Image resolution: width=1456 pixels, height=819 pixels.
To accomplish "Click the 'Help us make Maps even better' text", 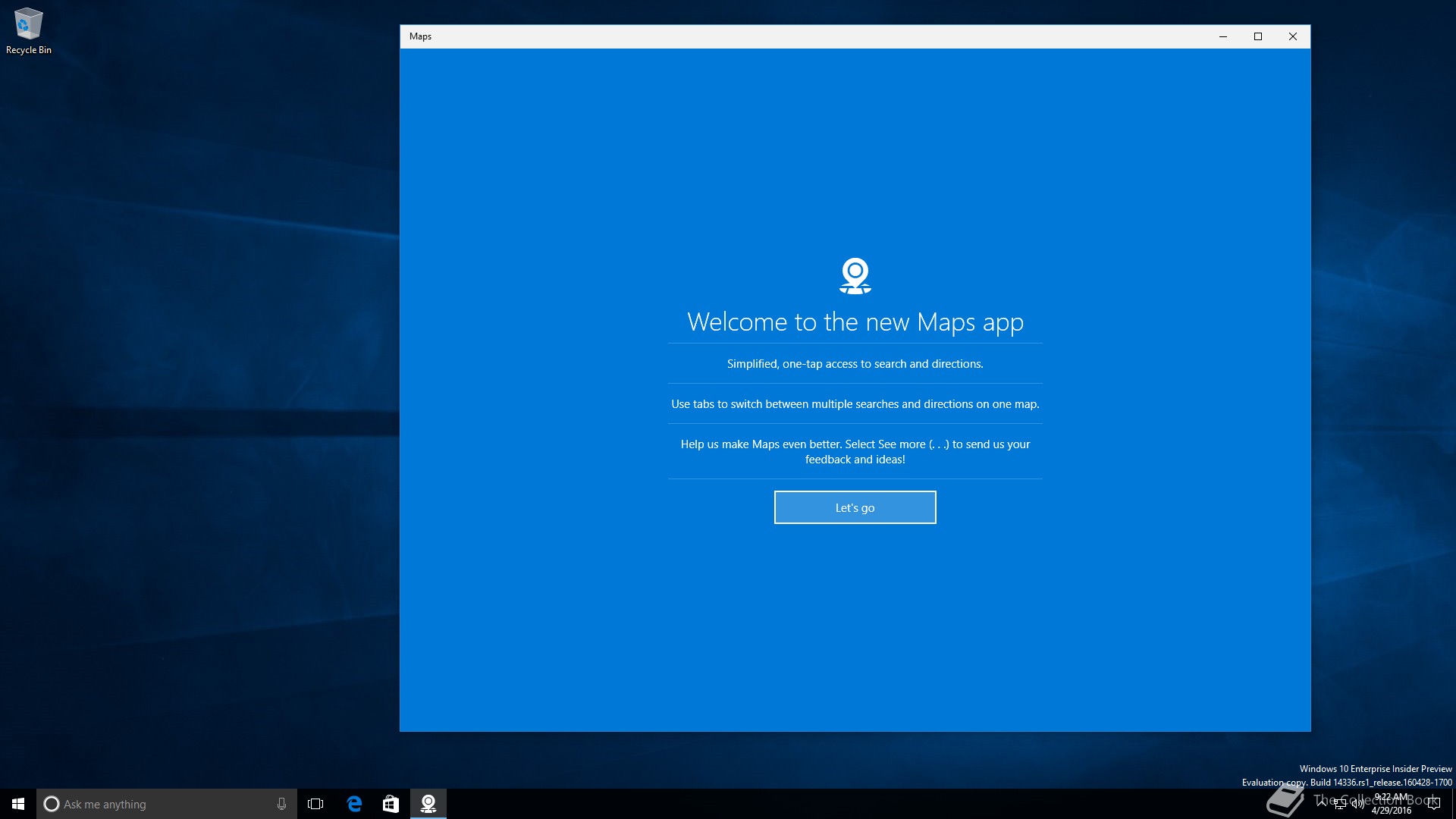I will pyautogui.click(x=855, y=452).
